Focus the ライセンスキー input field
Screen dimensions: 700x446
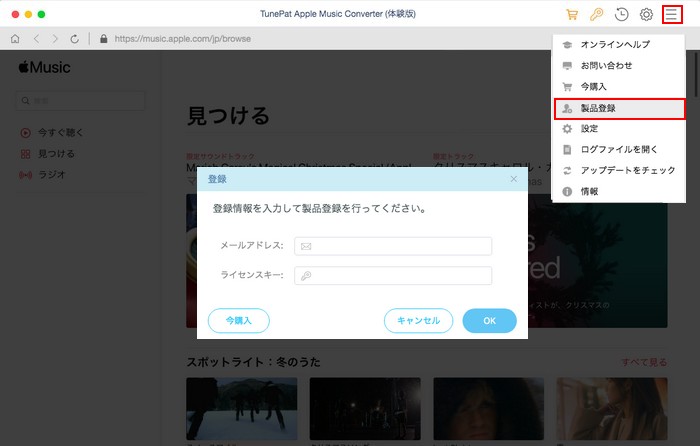tap(393, 275)
